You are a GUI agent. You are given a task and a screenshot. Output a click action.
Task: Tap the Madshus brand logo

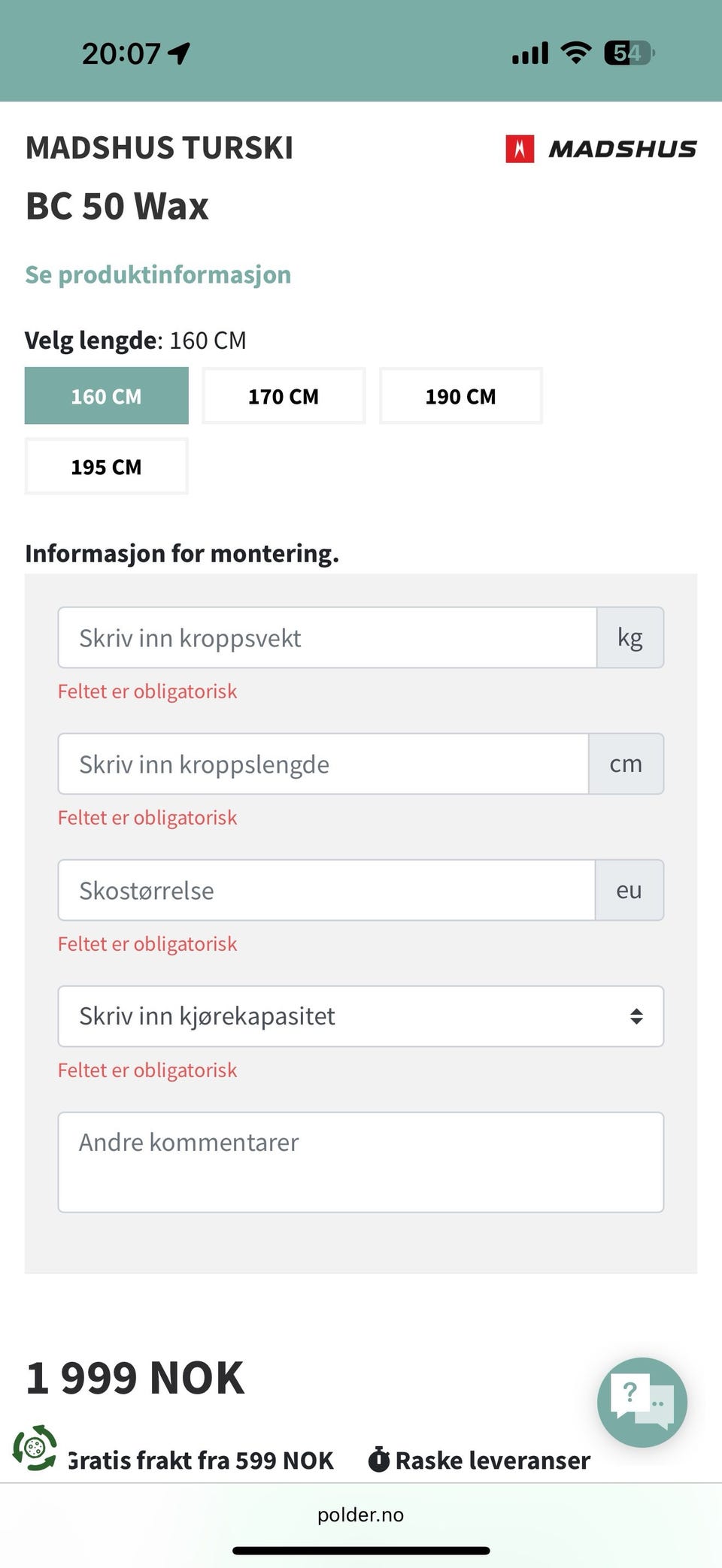coord(601,149)
